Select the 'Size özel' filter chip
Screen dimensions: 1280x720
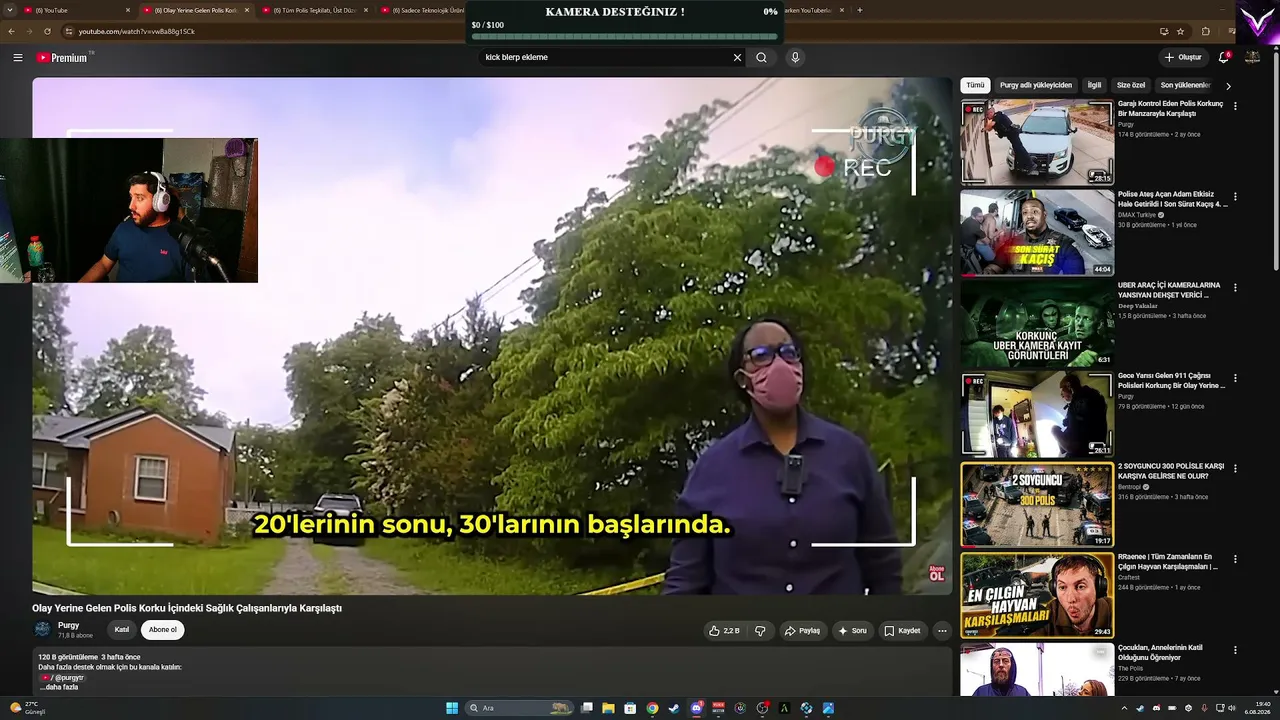coord(1131,85)
